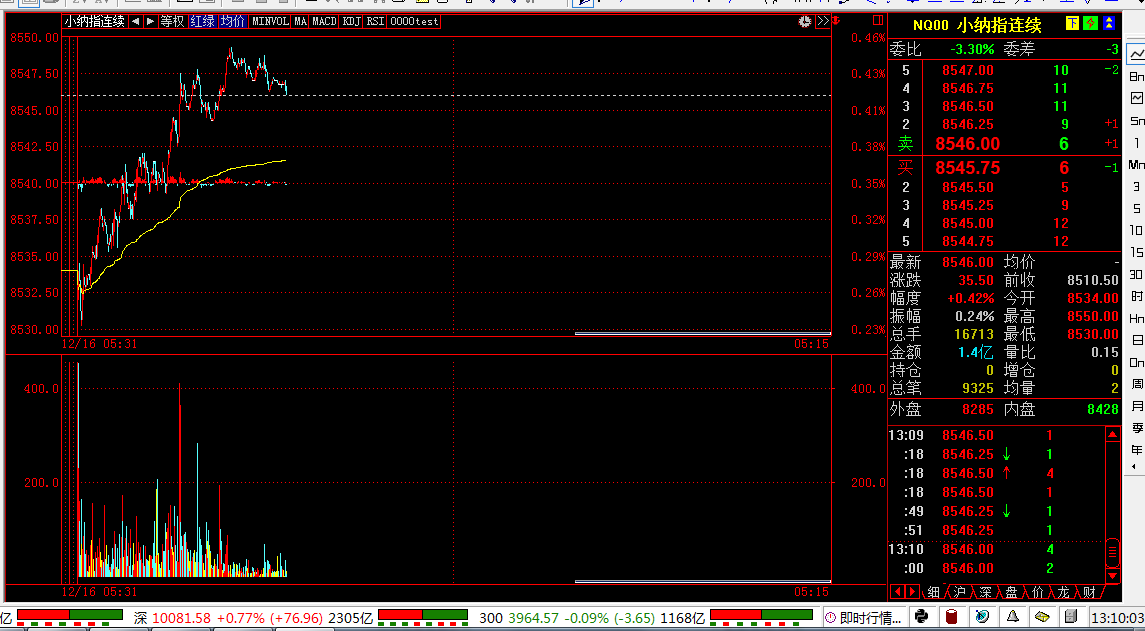The width and height of the screenshot is (1145, 631).
Task: Click the double-chevron expand icon beside gear
Action: pos(823,21)
